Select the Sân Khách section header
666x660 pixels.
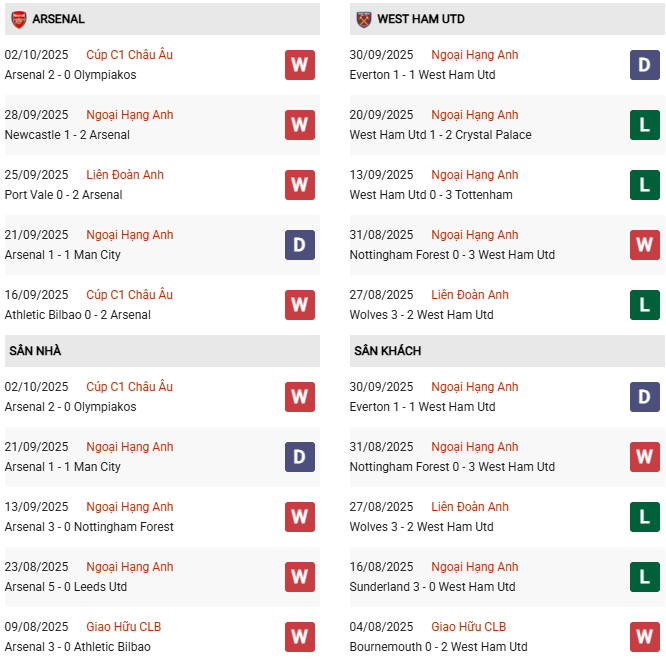[387, 351]
